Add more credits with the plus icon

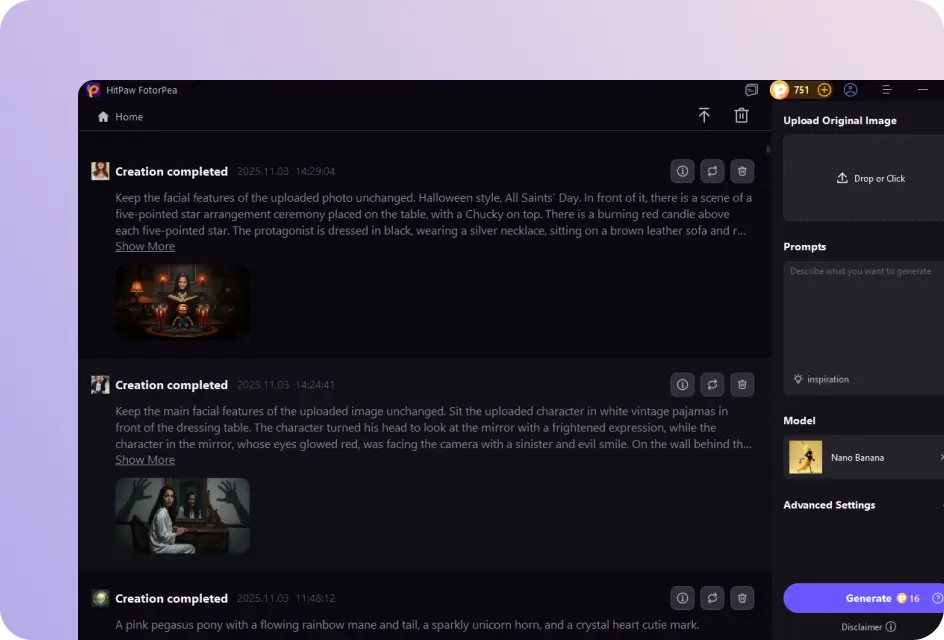pyautogui.click(x=824, y=90)
